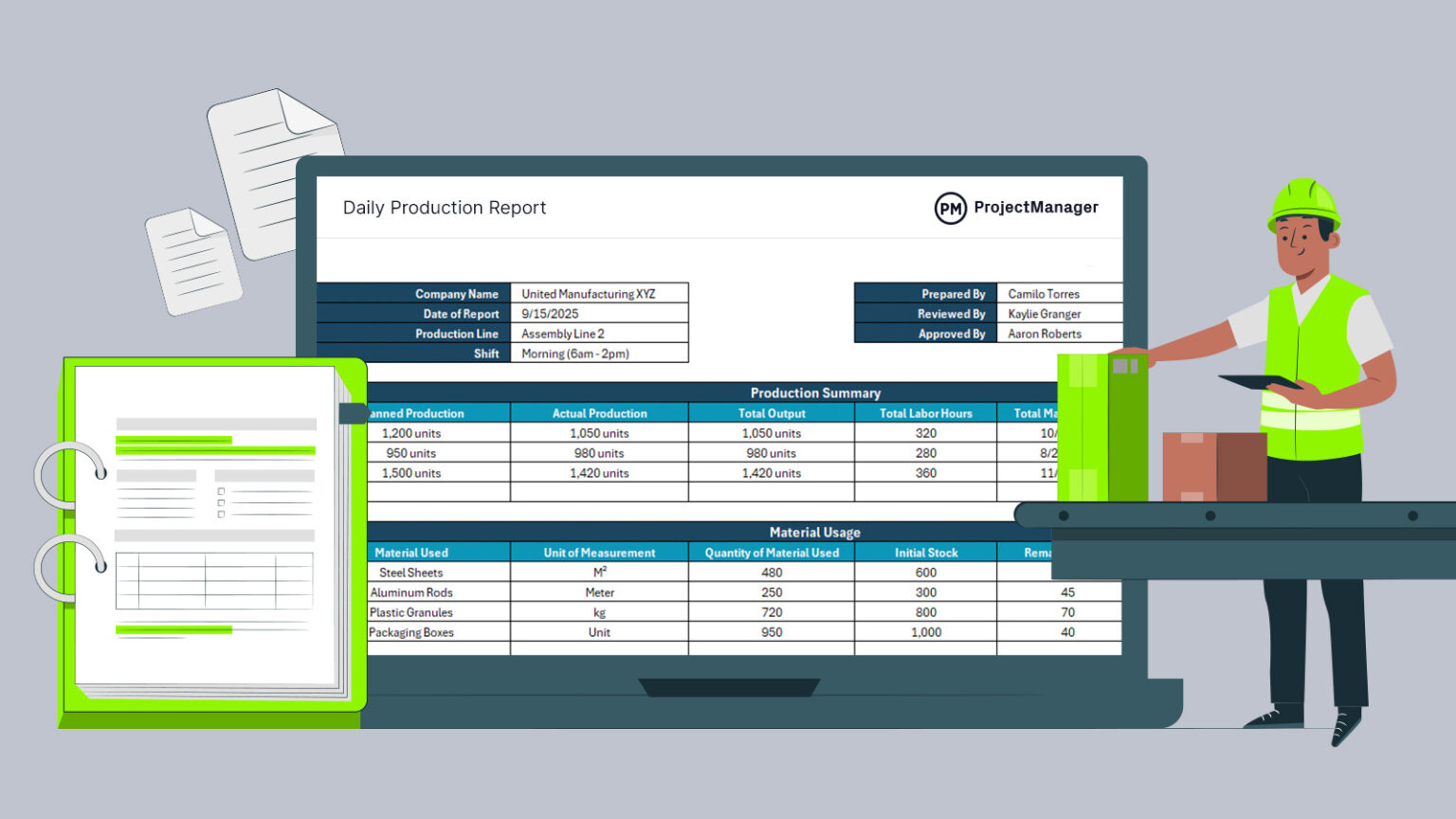
Task: Open the Unit of Measurement dropdown for Steel Sheets
Action: (599, 573)
